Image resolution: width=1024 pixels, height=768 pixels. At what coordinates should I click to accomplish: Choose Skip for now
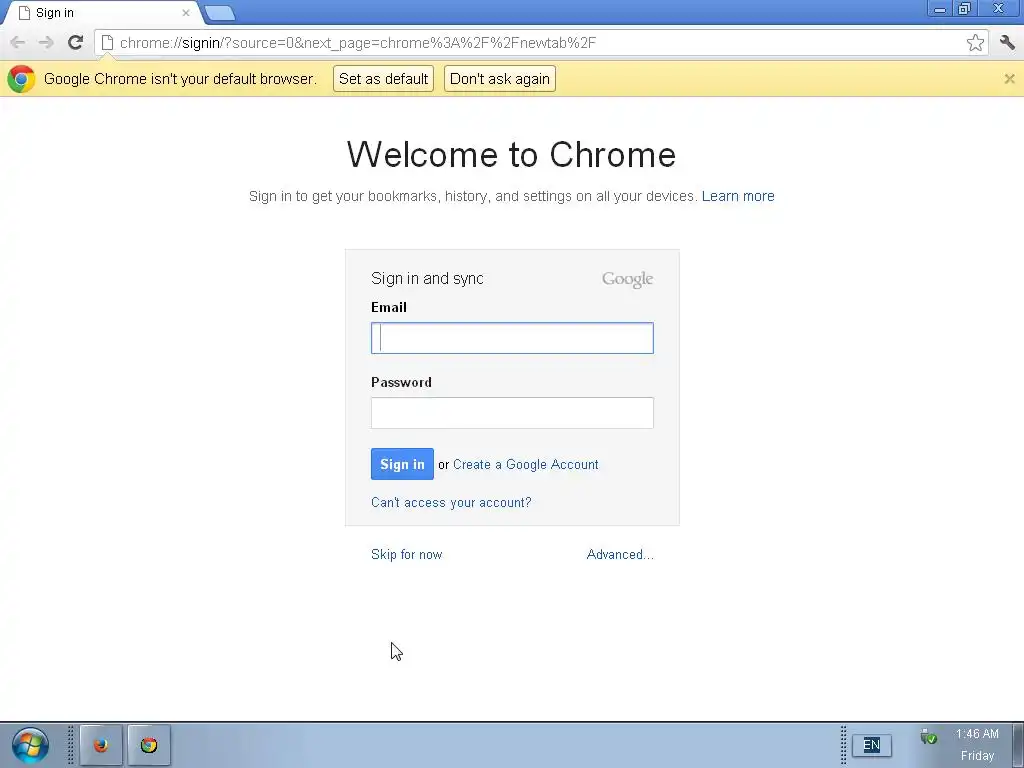click(406, 554)
